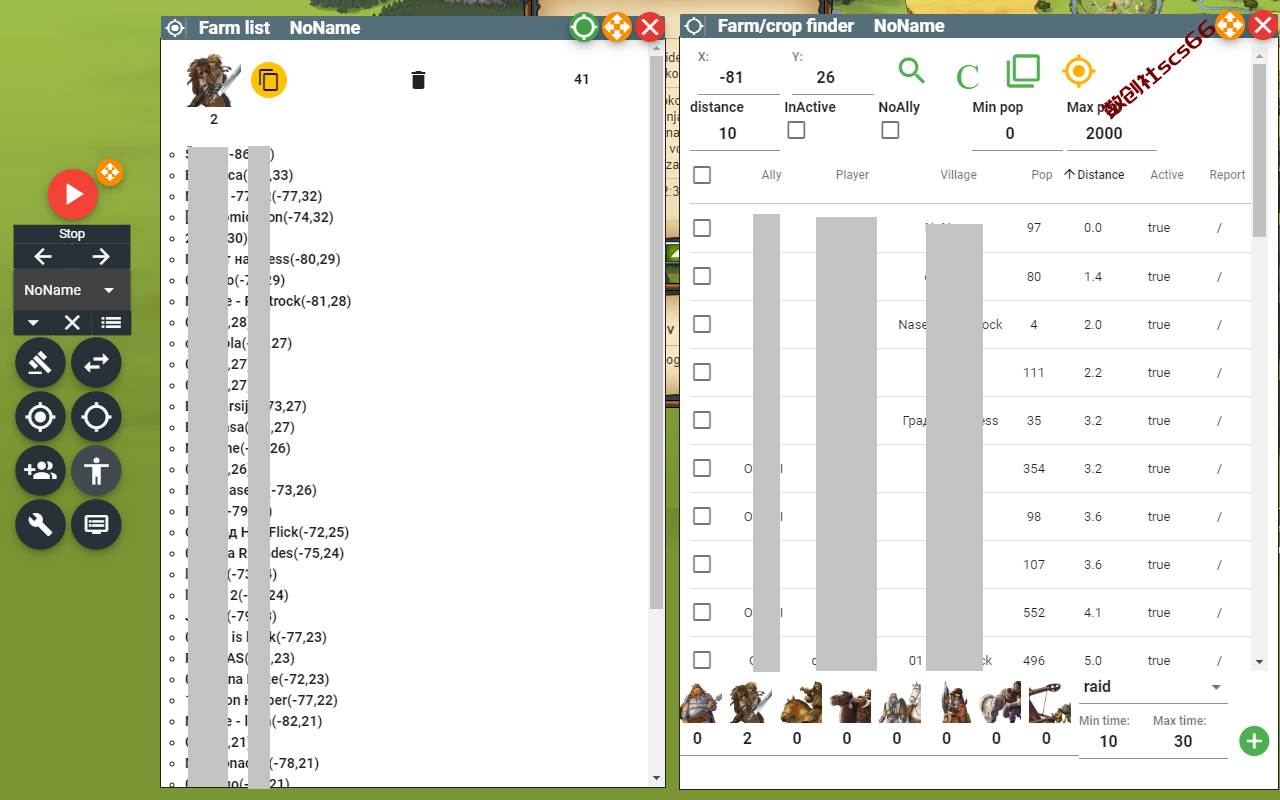The image size is (1280, 800).
Task: Click the yellow copy farm list icon
Action: pyautogui.click(x=269, y=80)
